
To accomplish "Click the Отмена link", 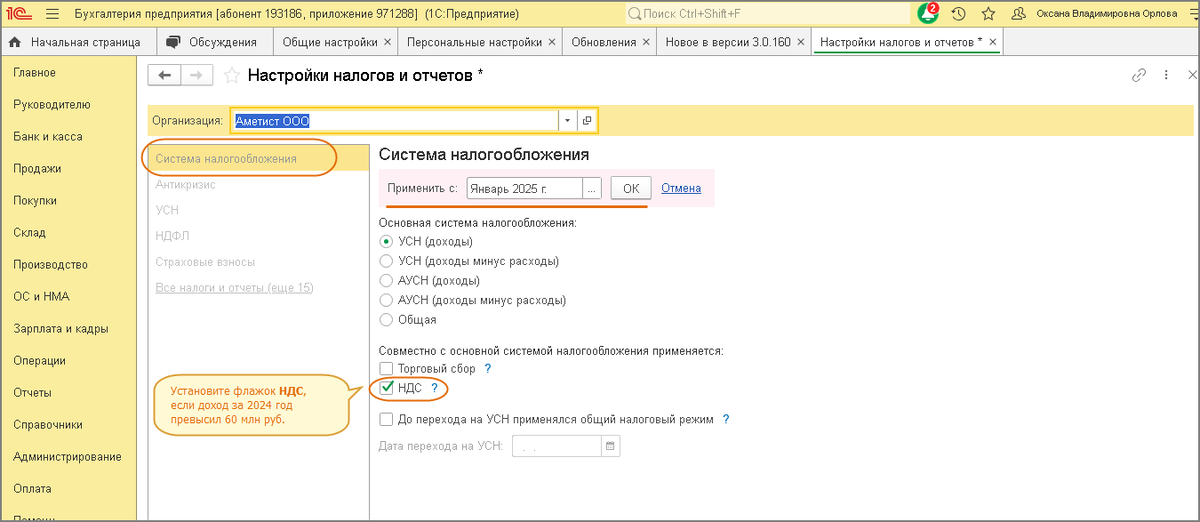I will (681, 188).
